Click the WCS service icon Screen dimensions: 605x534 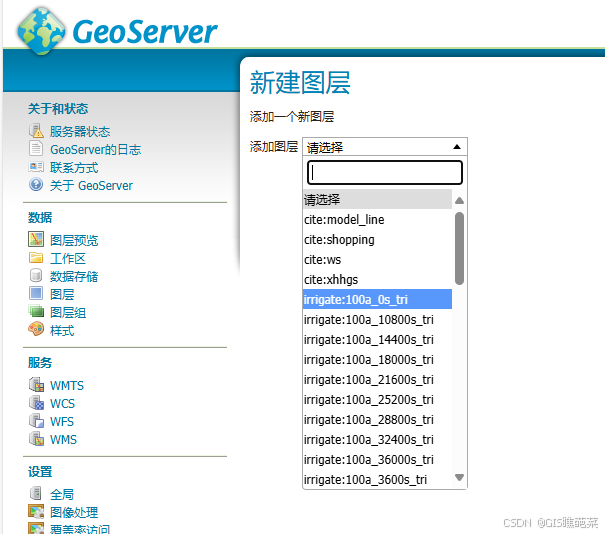pos(37,403)
